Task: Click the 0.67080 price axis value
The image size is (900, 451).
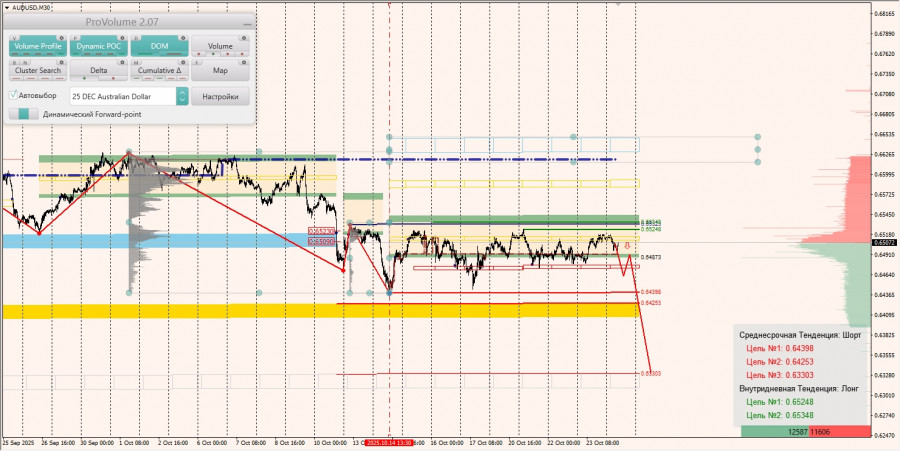Action: (883, 94)
